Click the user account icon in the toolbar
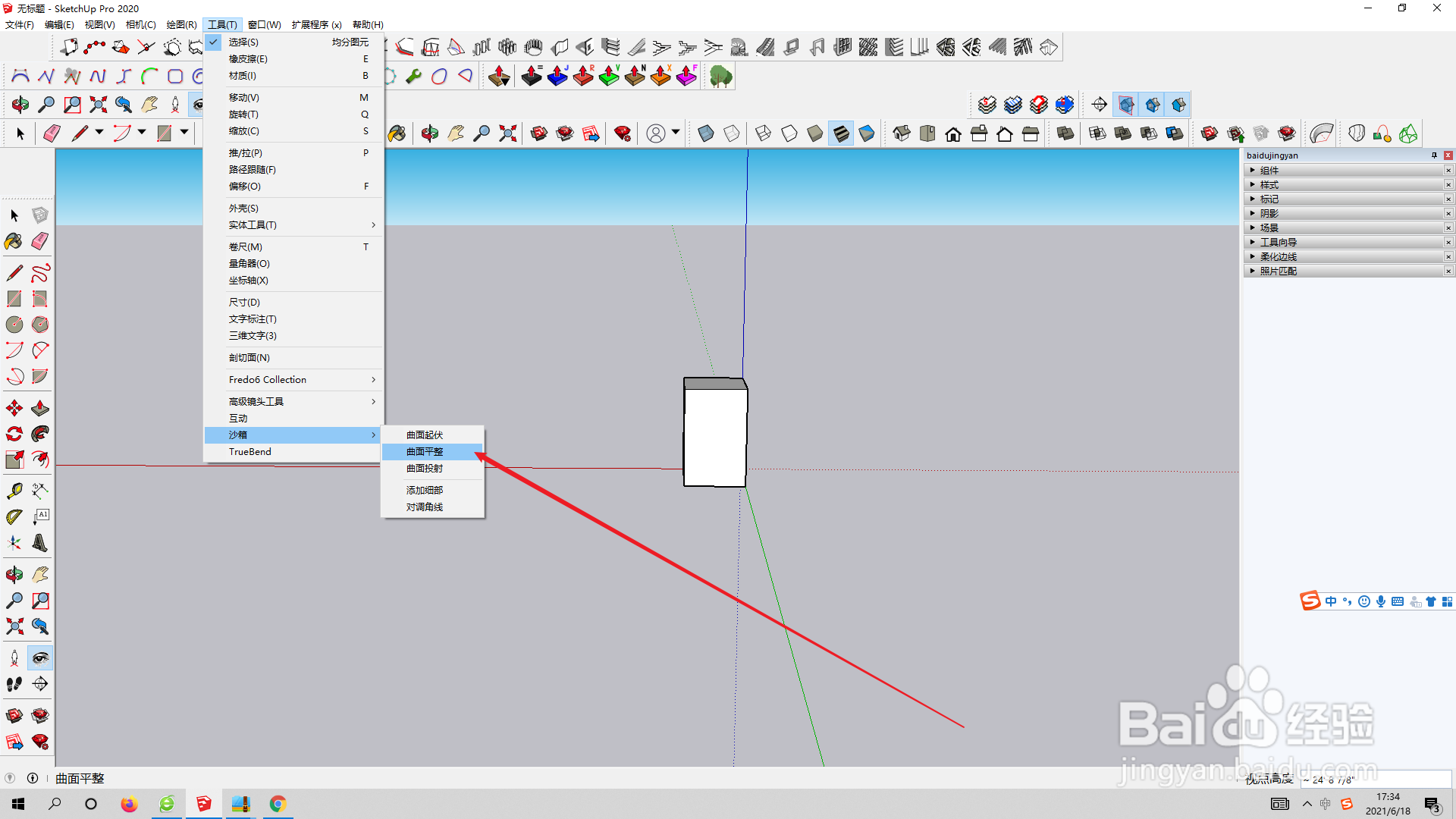1456x819 pixels. [656, 133]
